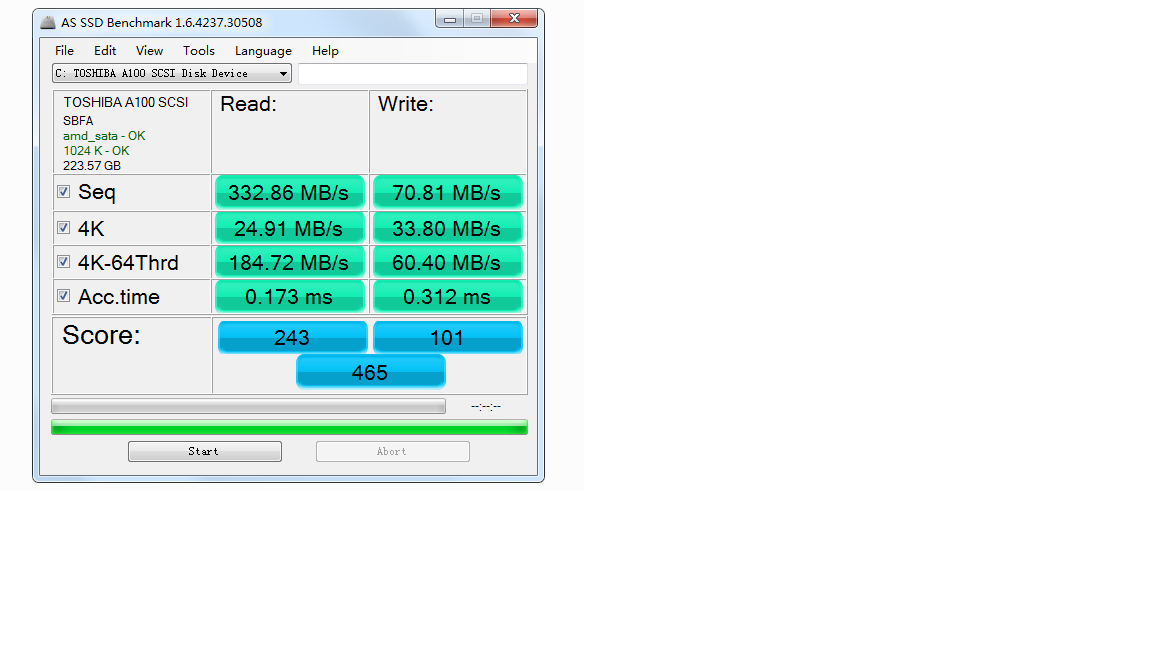Click the amd_sata - OK driver status
Viewport: 1152px width, 648px height.
coord(104,136)
